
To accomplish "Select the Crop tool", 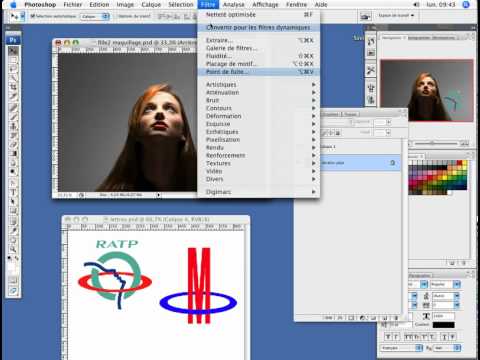I will pyautogui.click(x=13, y=87).
